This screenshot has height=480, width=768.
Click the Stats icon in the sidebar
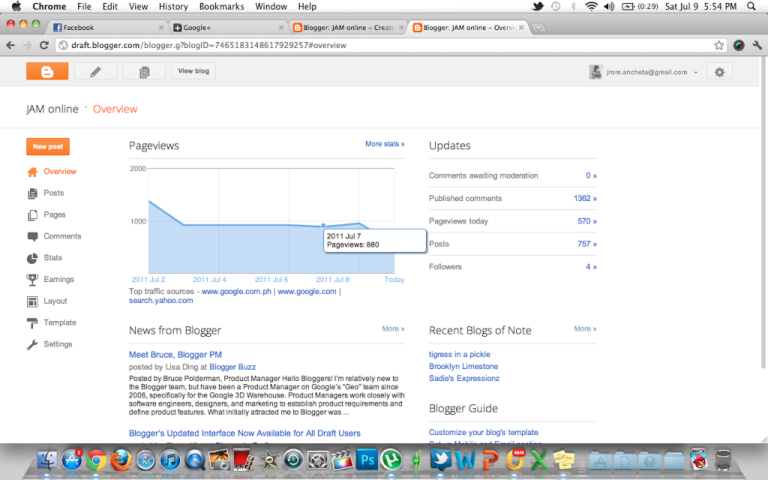click(33, 258)
